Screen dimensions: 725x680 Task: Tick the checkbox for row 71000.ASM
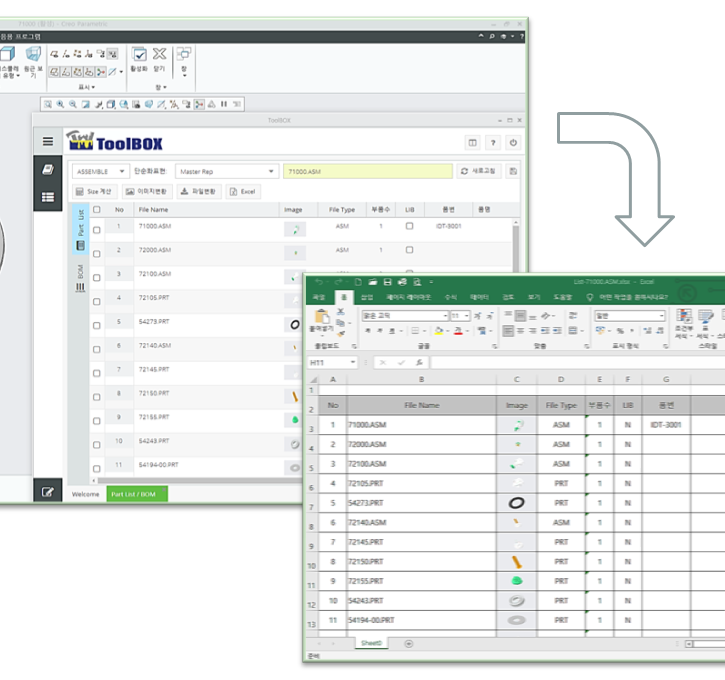pyautogui.click(x=97, y=229)
